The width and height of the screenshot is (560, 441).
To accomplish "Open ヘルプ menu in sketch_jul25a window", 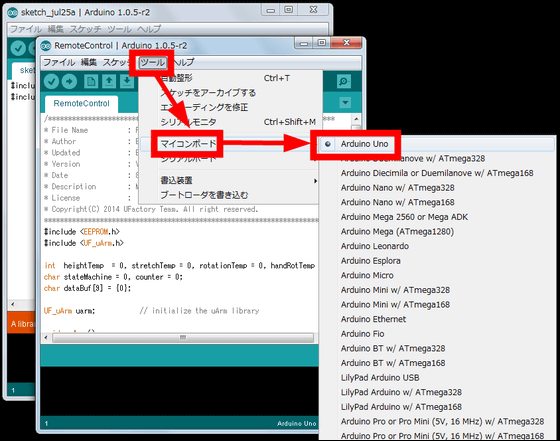I will [x=149, y=29].
